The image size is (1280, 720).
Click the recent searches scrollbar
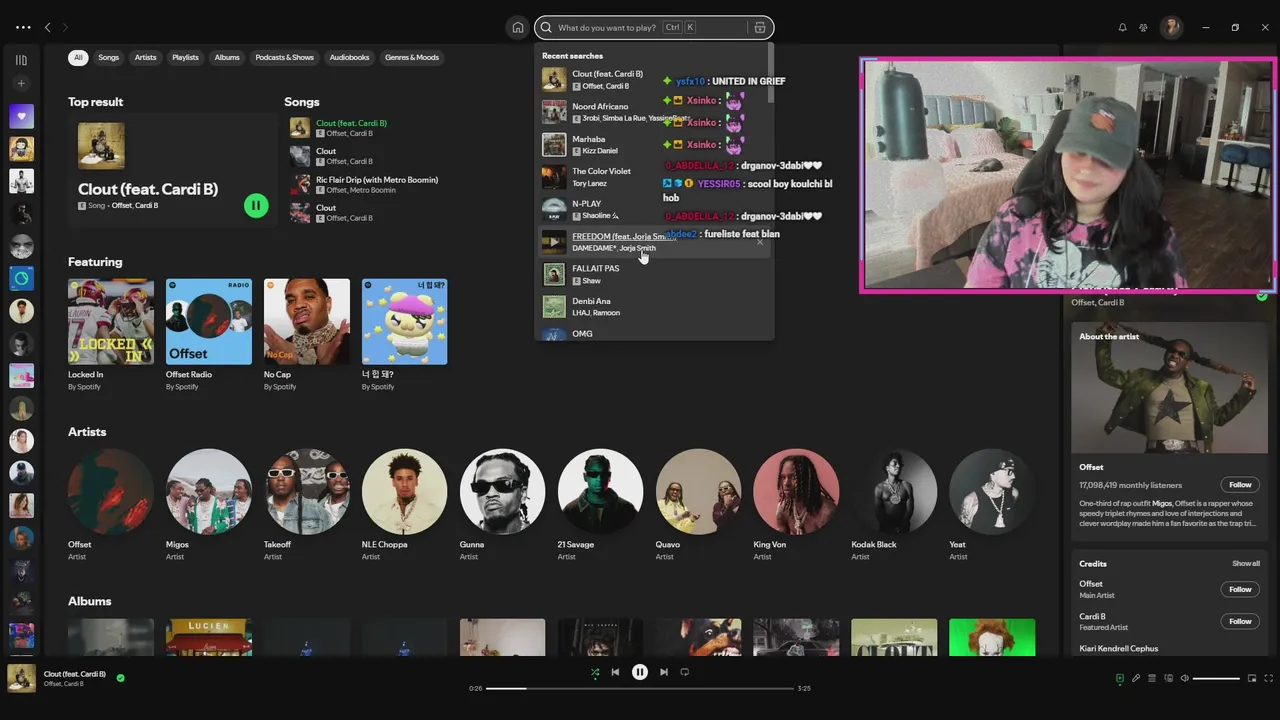click(770, 73)
